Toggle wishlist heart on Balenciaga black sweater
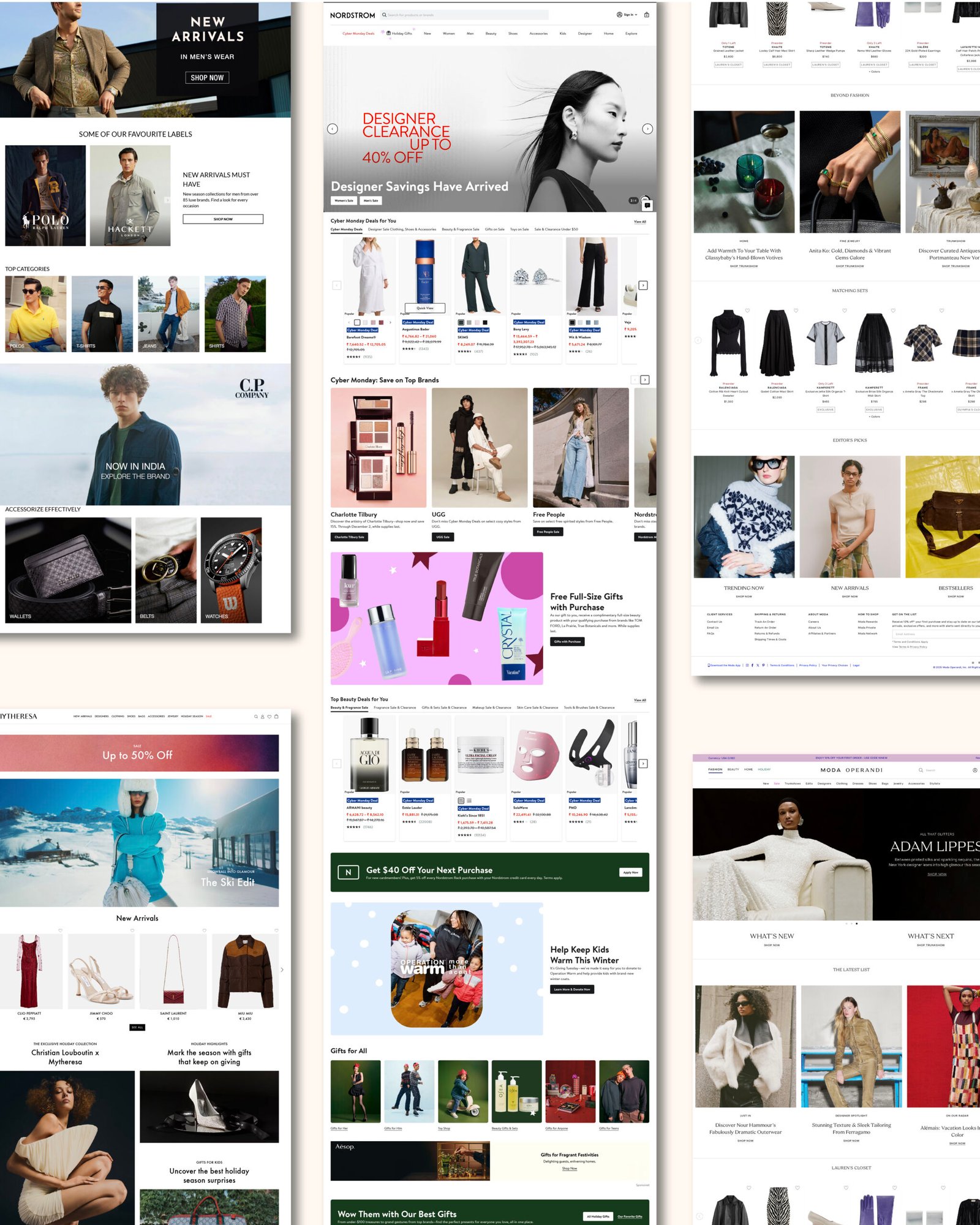Image resolution: width=980 pixels, height=1225 pixels. click(747, 311)
